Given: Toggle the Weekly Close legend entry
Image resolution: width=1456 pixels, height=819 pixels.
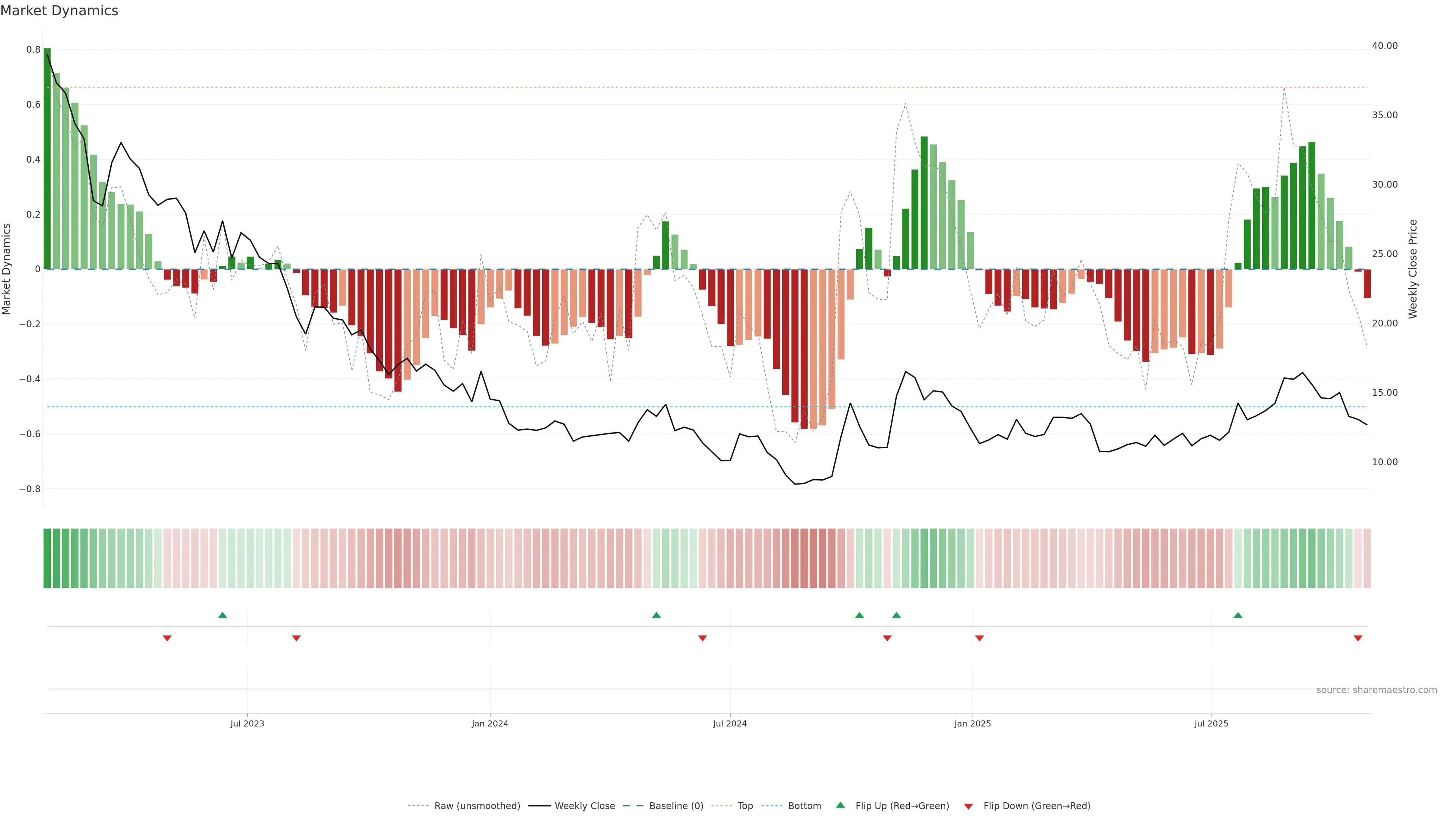Looking at the screenshot, I should (584, 805).
